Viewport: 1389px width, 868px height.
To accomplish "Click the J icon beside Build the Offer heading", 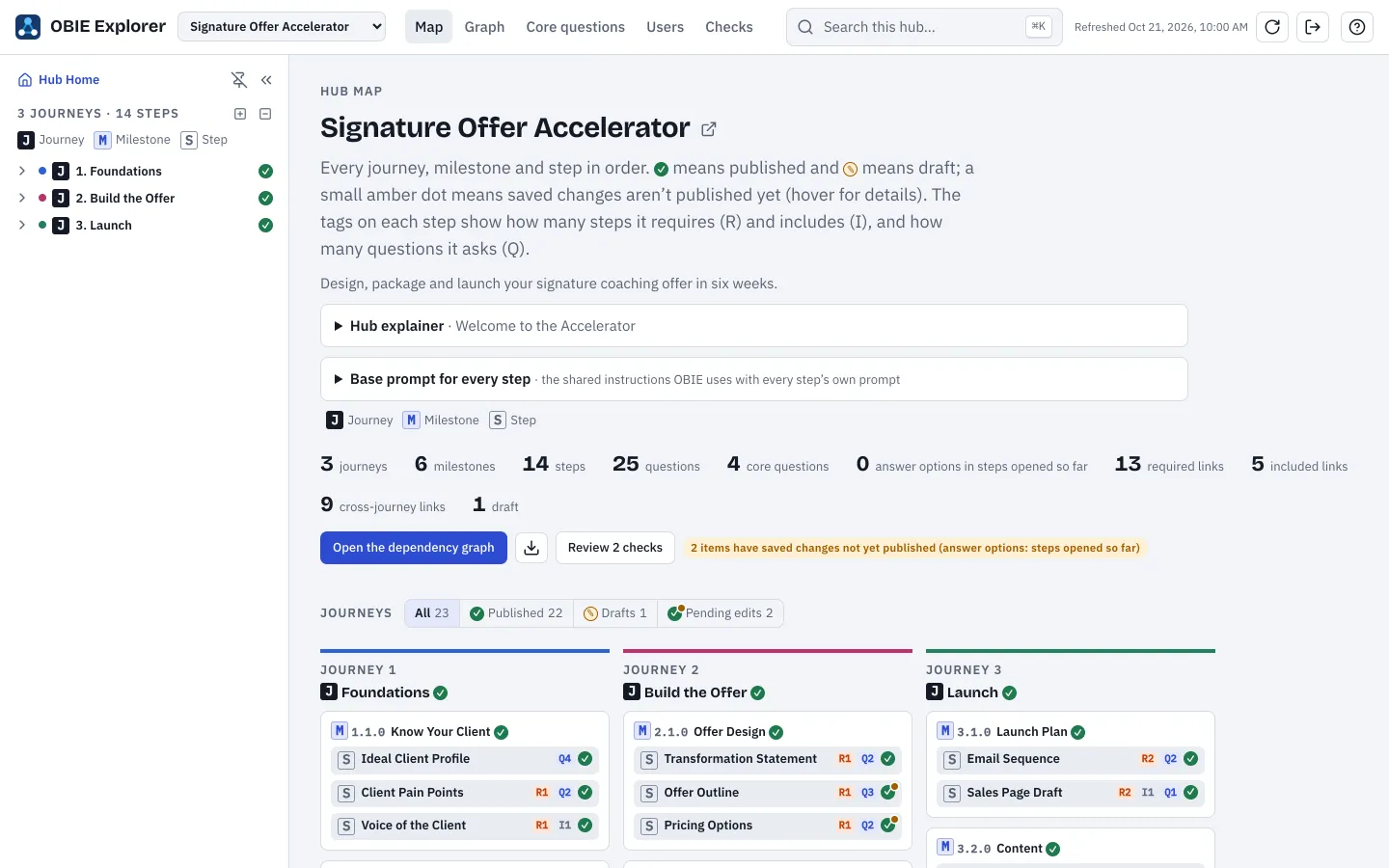I will click(632, 692).
